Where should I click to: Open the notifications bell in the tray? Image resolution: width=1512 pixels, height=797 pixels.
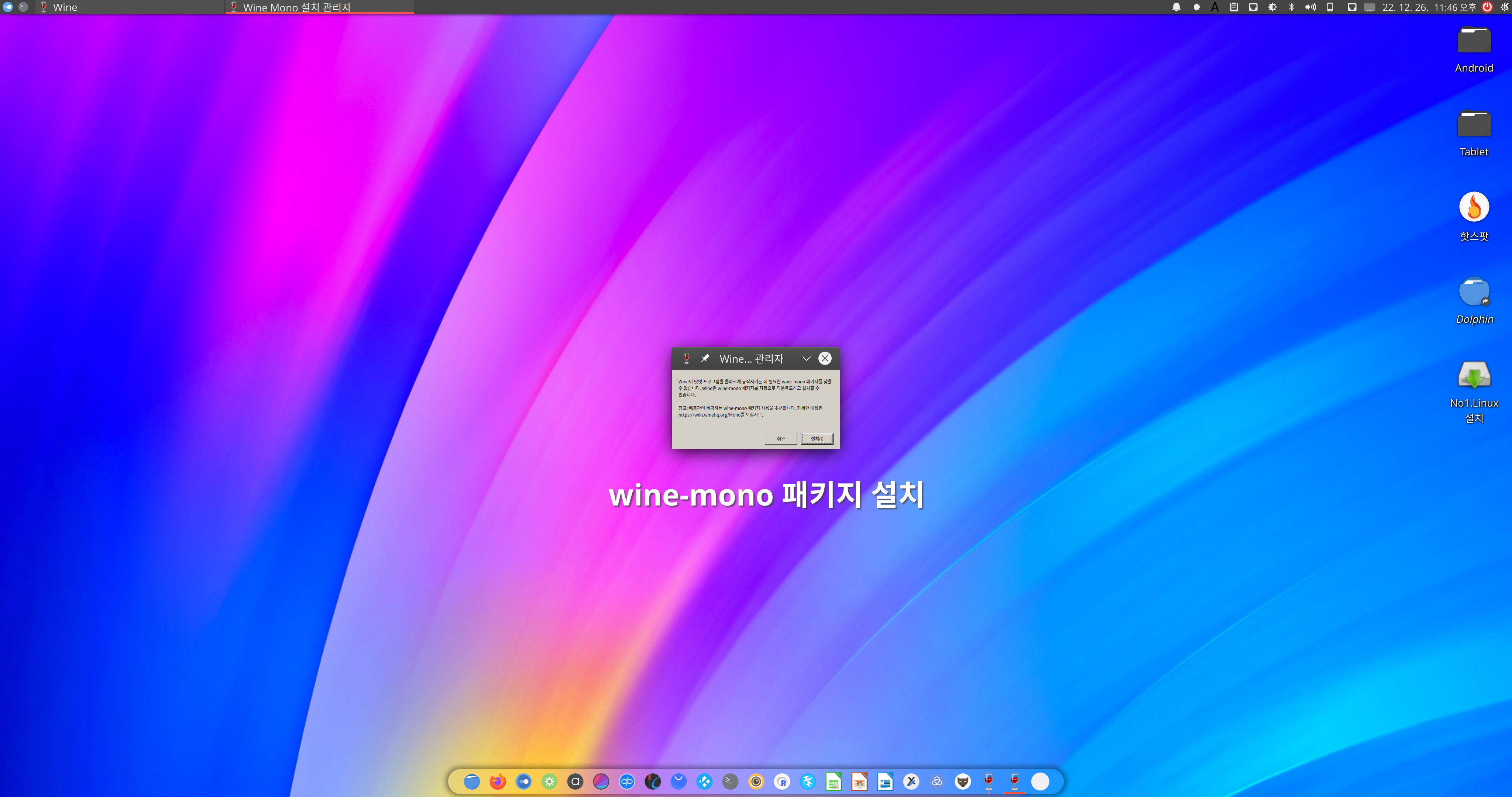tap(1176, 7)
